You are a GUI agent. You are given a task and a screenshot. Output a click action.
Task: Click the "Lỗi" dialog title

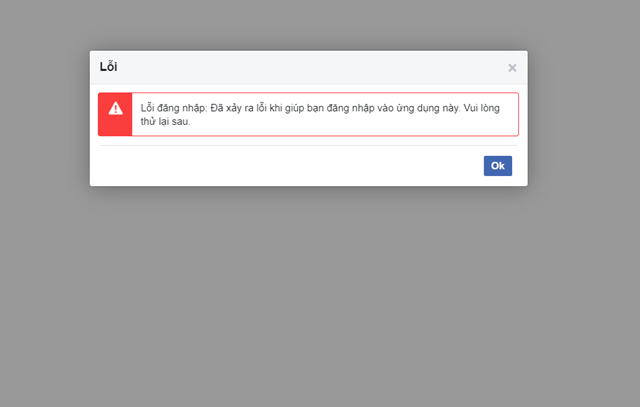tap(108, 67)
